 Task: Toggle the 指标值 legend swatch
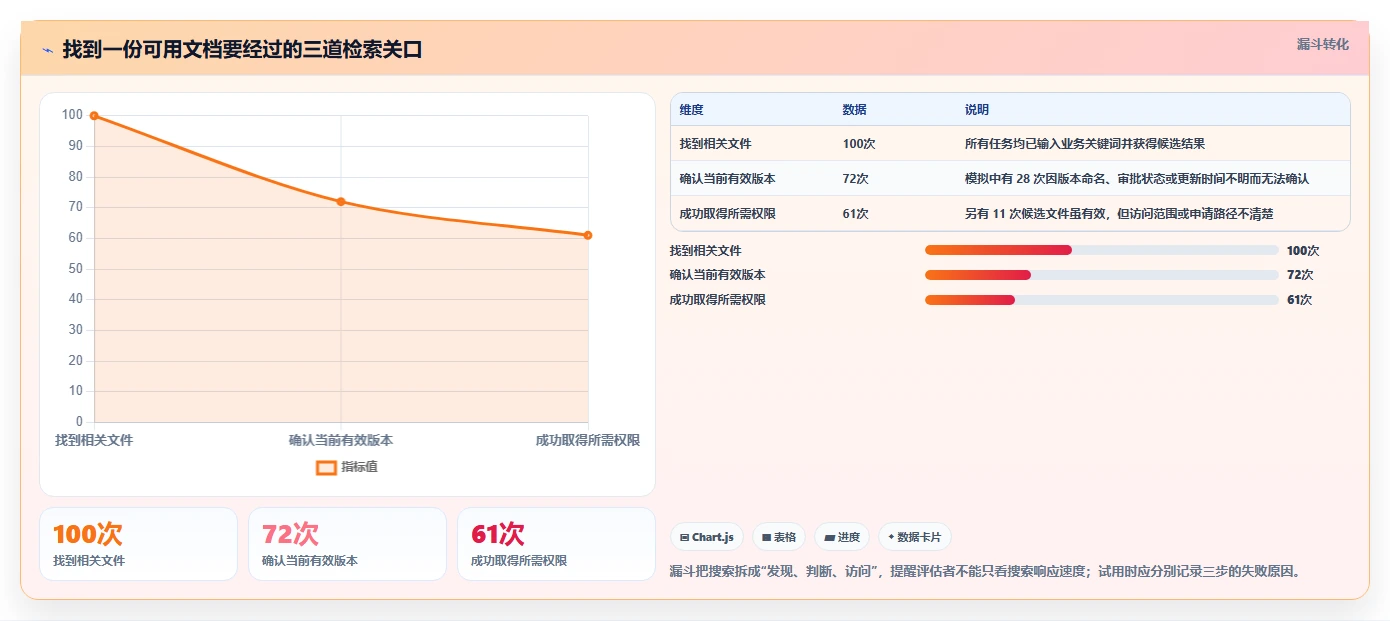pos(326,467)
